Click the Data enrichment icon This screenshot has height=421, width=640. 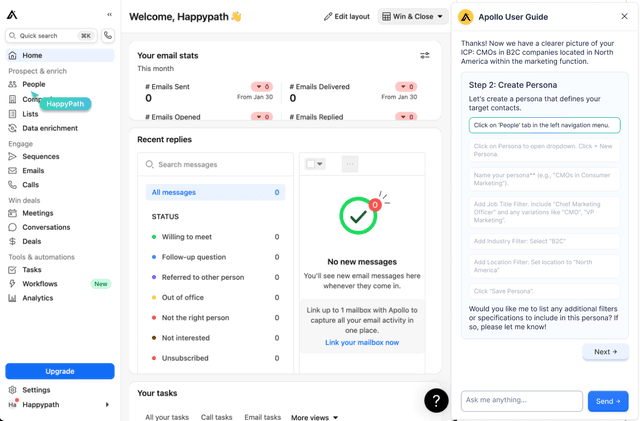click(x=13, y=128)
